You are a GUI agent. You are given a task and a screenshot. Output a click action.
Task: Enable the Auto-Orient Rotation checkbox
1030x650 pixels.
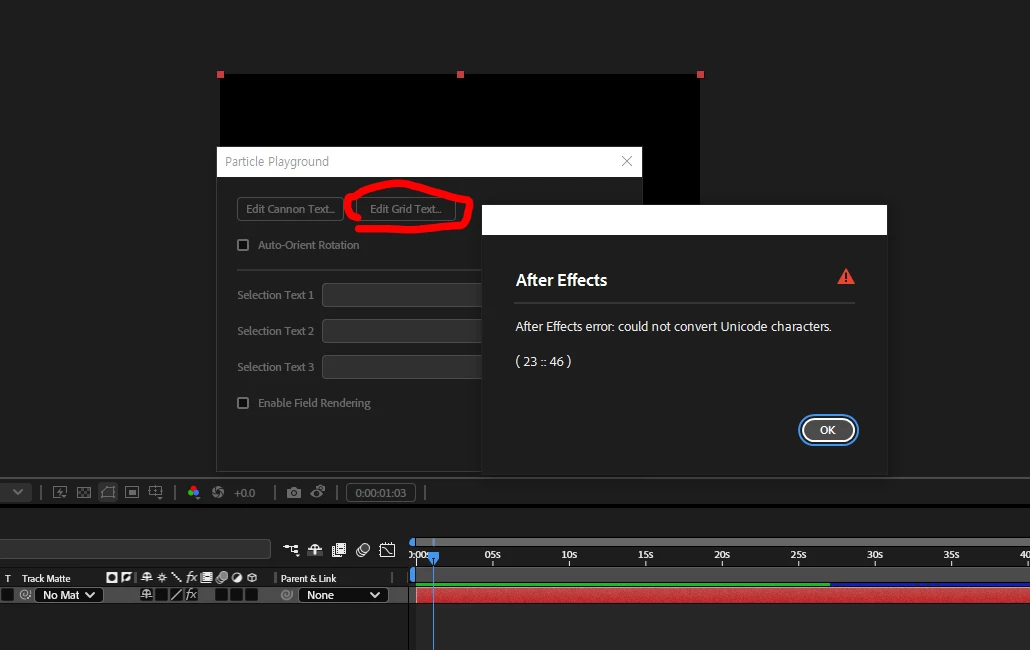243,245
